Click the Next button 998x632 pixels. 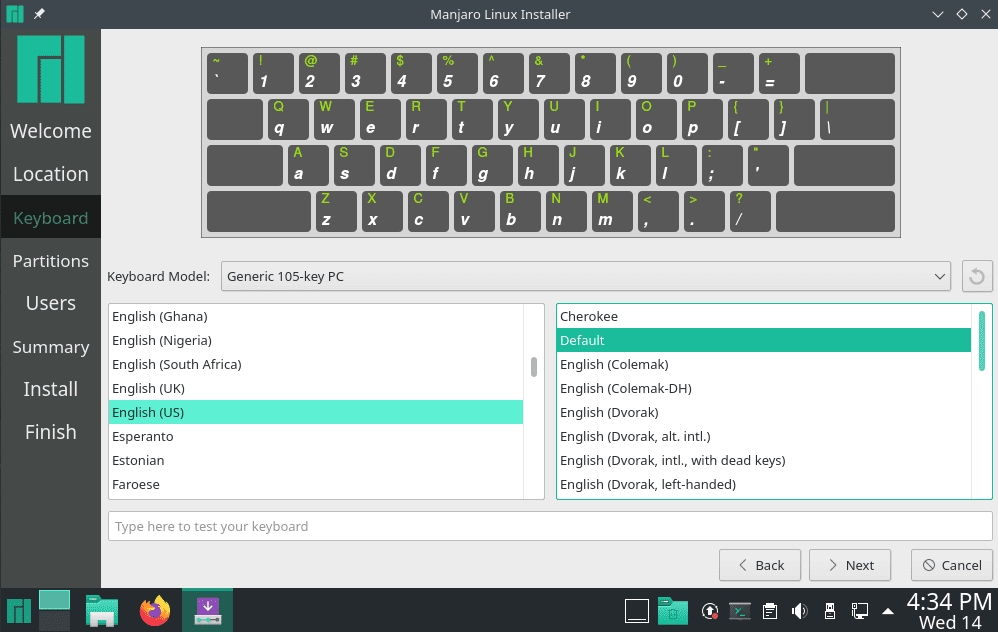(850, 565)
